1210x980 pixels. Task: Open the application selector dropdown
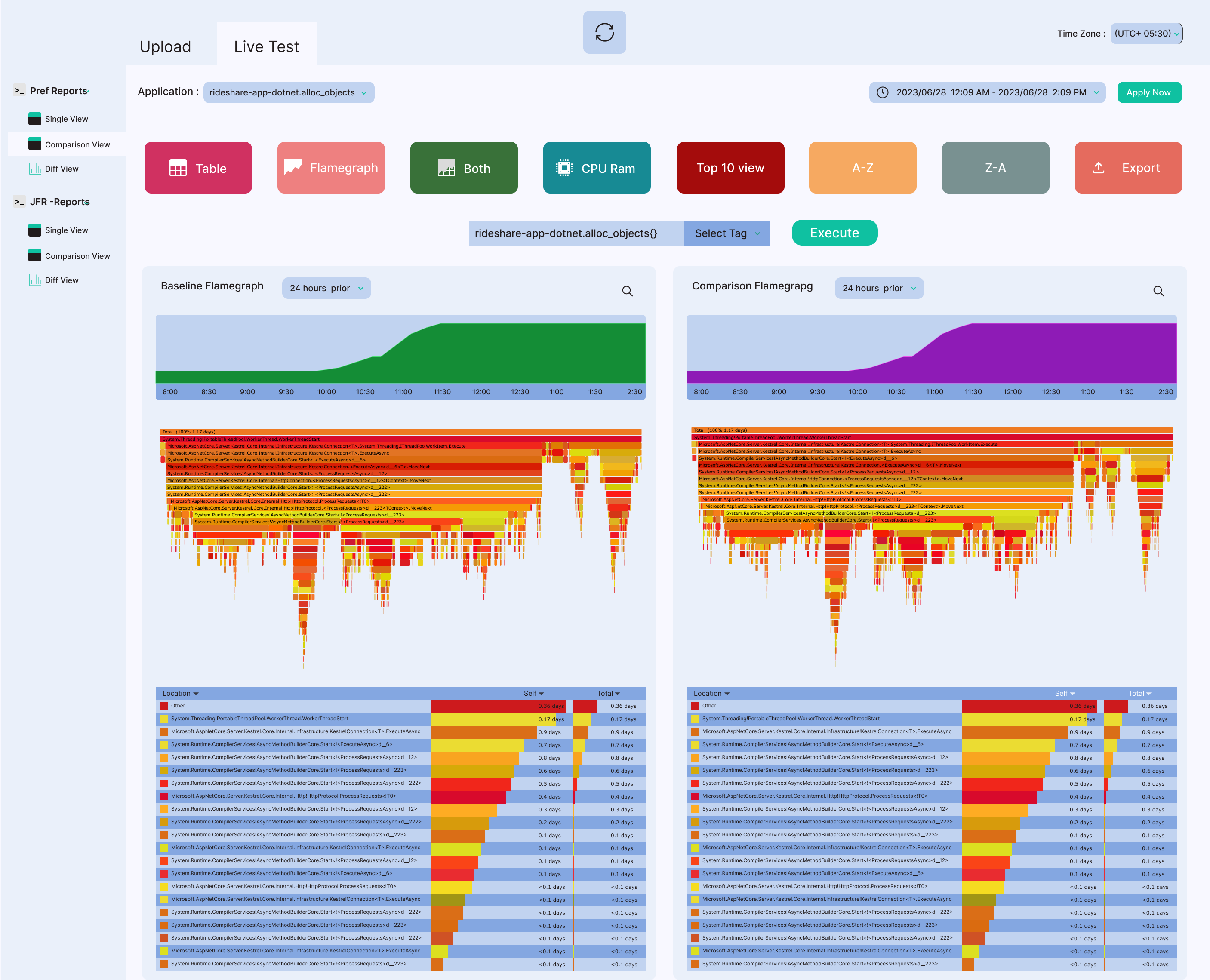pyautogui.click(x=289, y=92)
